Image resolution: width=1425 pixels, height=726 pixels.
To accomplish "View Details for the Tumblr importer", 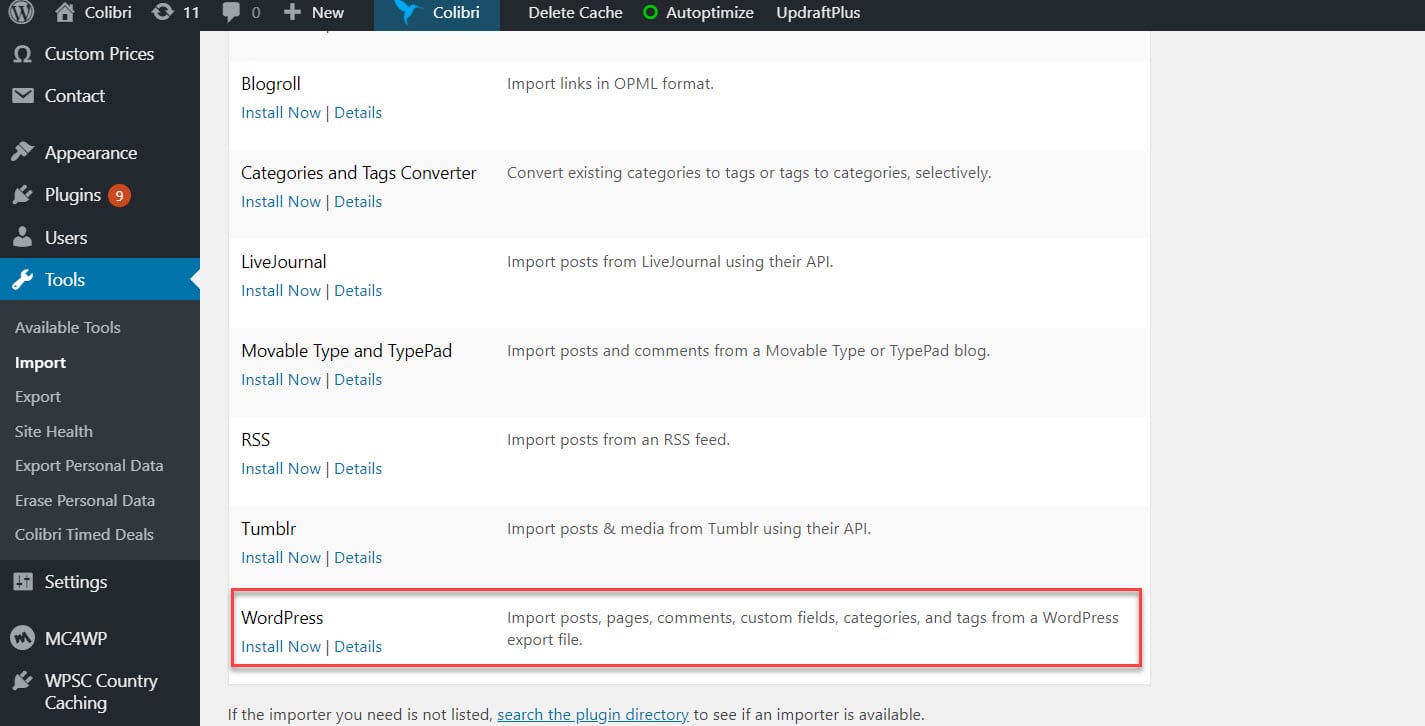I will (x=358, y=557).
